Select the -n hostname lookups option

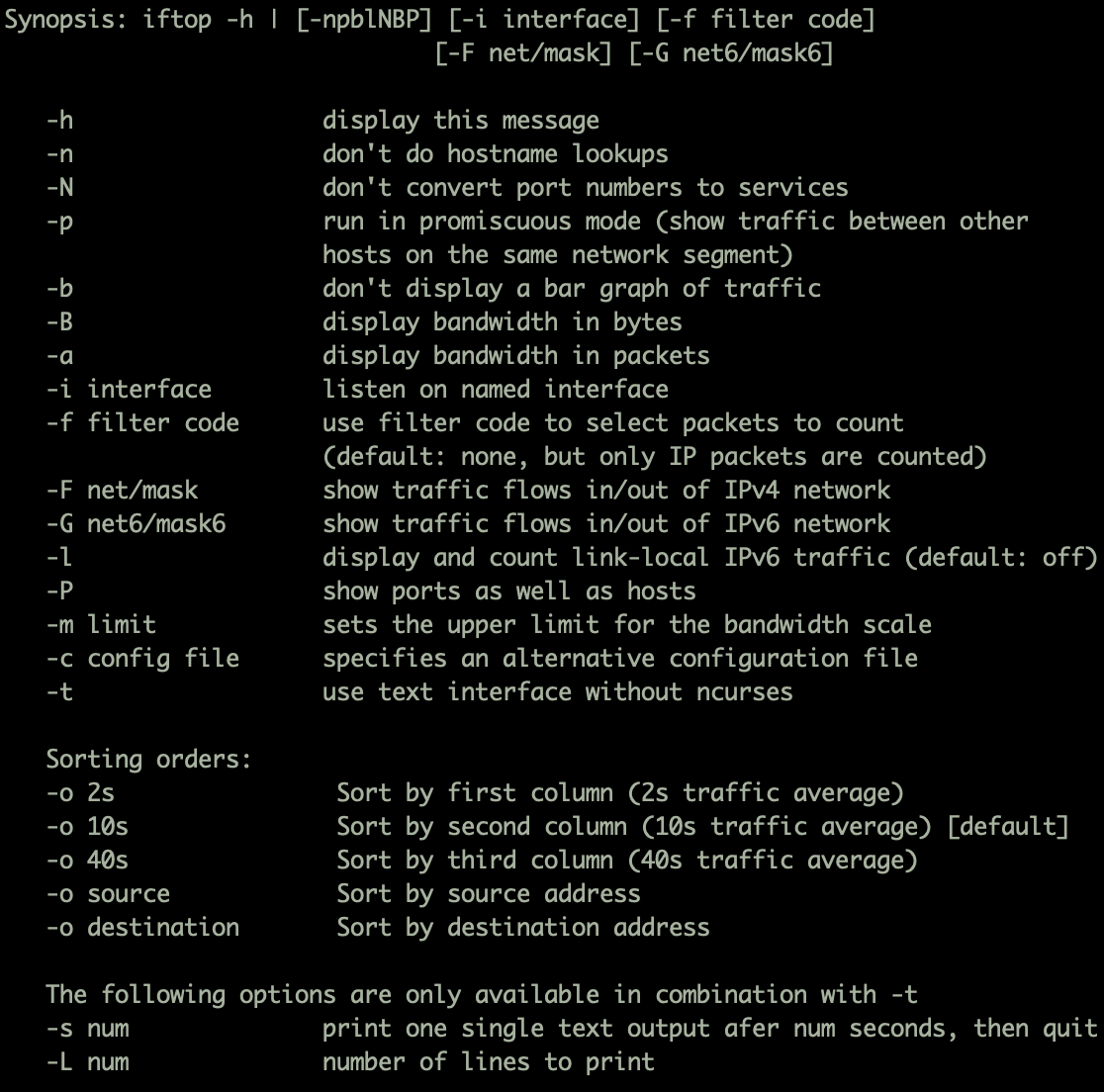59,154
